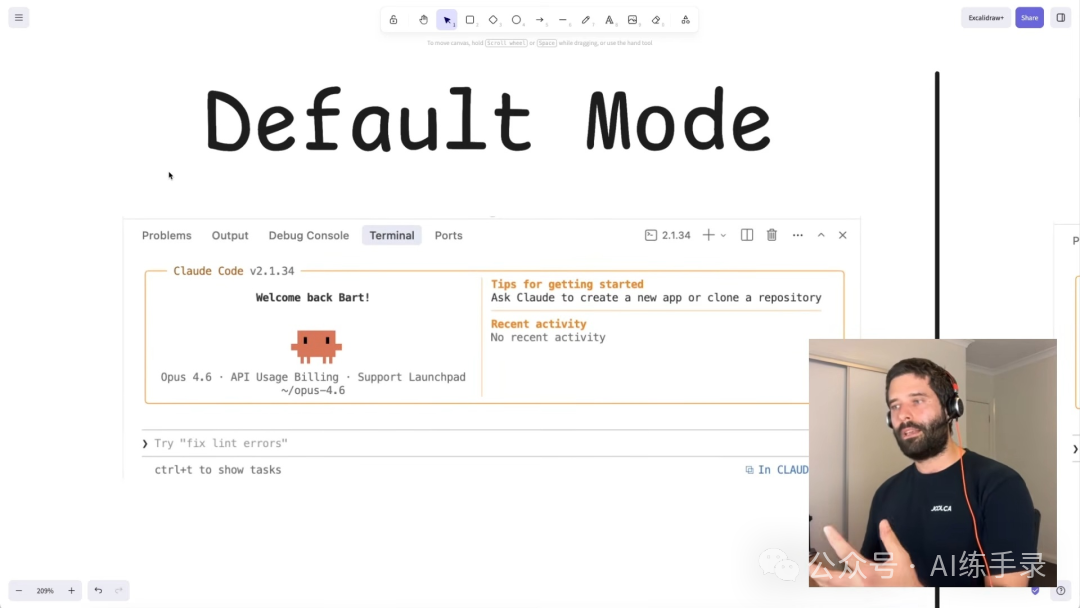Viewport: 1080px width, 608px height.
Task: Select the Draw pencil tool
Action: click(x=586, y=20)
